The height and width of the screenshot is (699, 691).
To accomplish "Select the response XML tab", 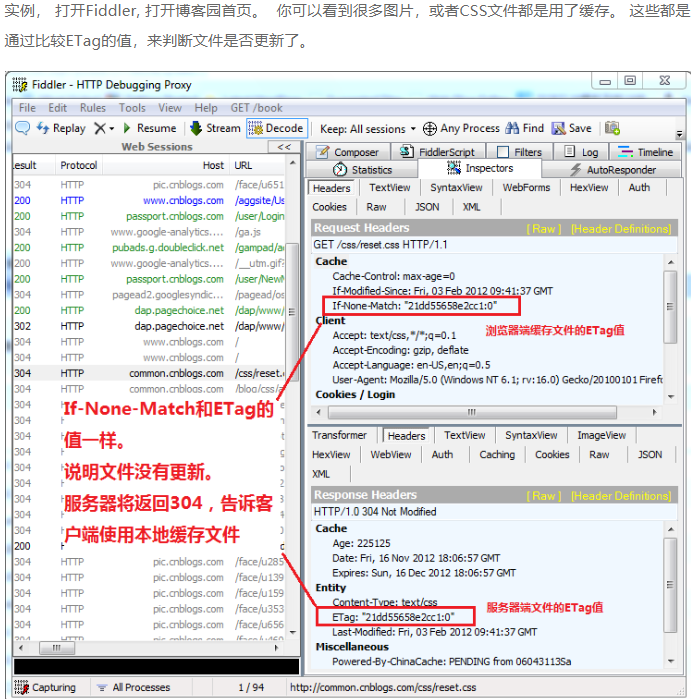I will 321,474.
